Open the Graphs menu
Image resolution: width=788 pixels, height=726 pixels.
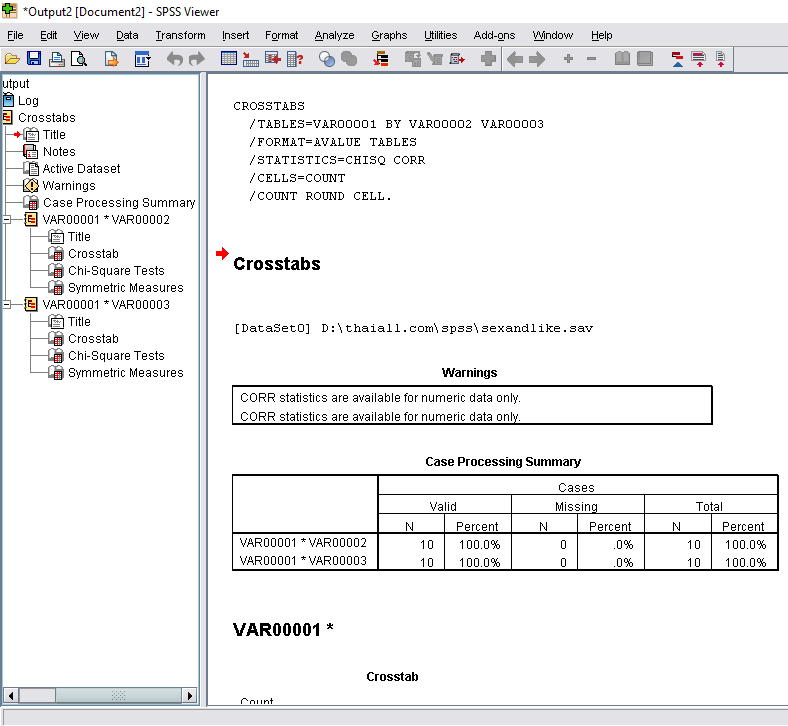click(x=389, y=35)
